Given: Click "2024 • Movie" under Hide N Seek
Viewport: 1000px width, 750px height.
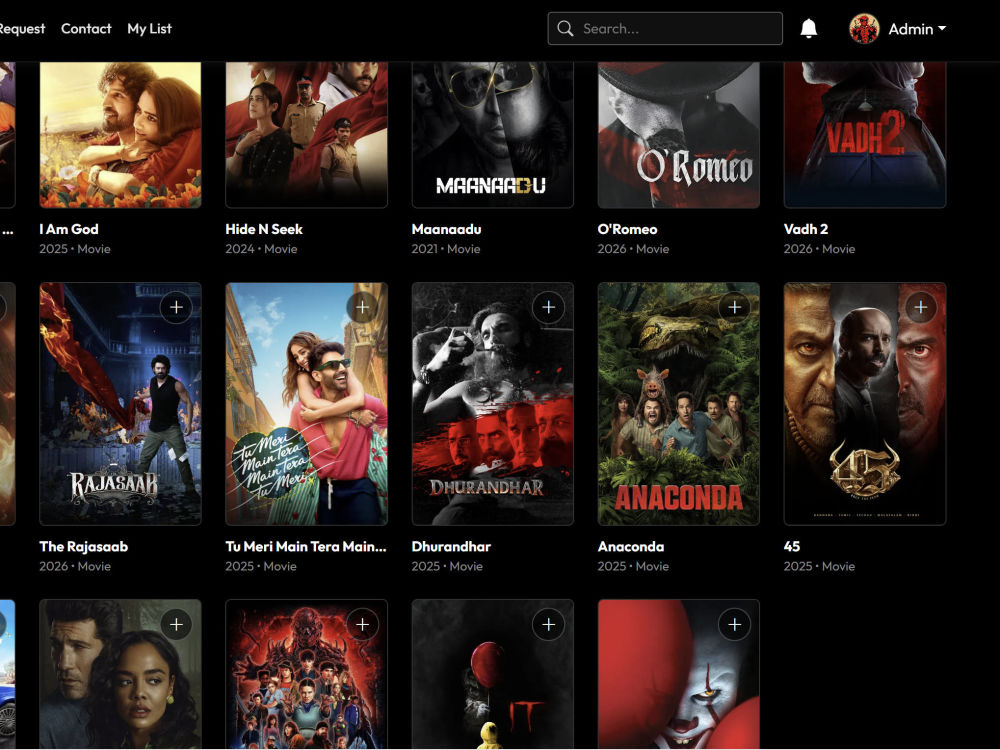Looking at the screenshot, I should (261, 249).
